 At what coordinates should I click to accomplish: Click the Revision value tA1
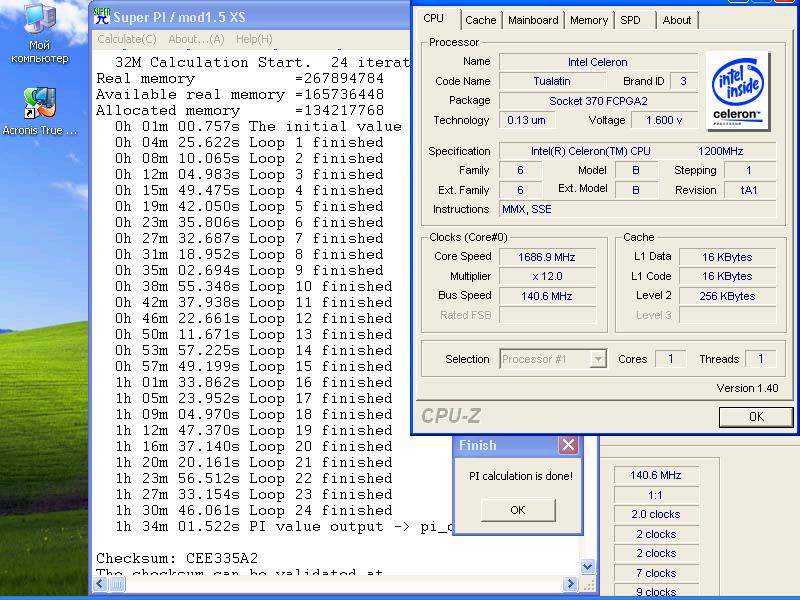pos(749,190)
